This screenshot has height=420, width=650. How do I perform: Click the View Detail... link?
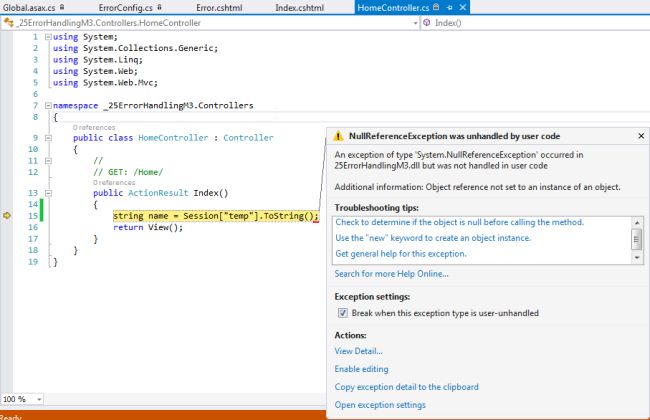coord(358,351)
